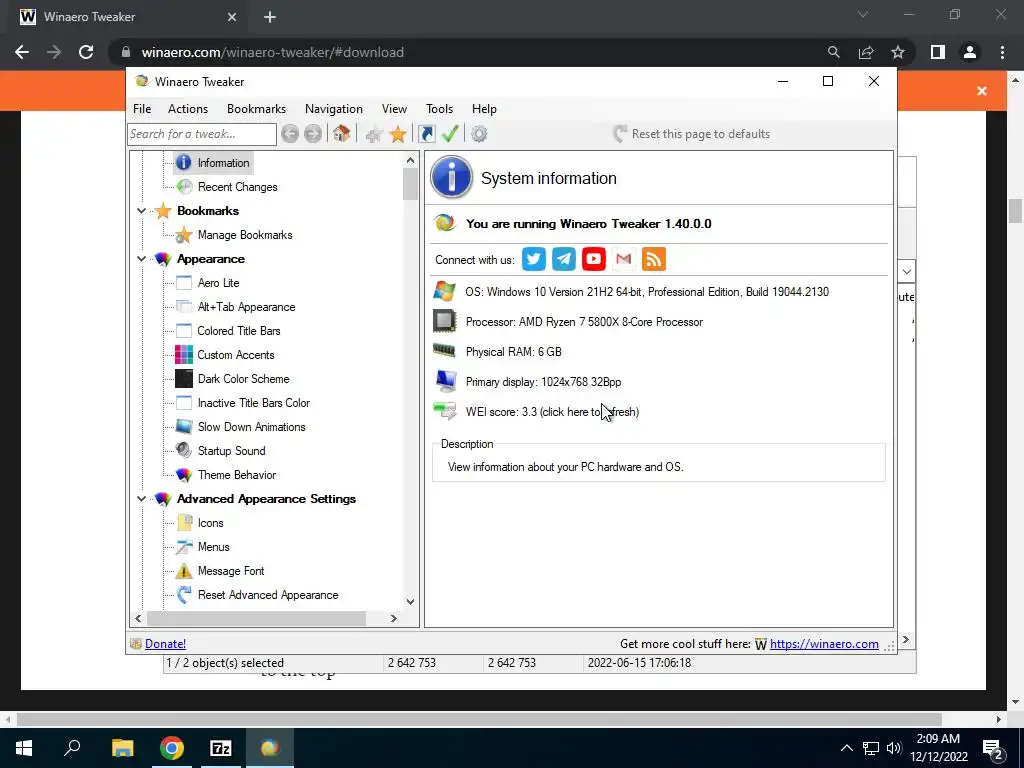Screen dimensions: 1024x768
Task: Open the Help menu
Action: coord(485,109)
